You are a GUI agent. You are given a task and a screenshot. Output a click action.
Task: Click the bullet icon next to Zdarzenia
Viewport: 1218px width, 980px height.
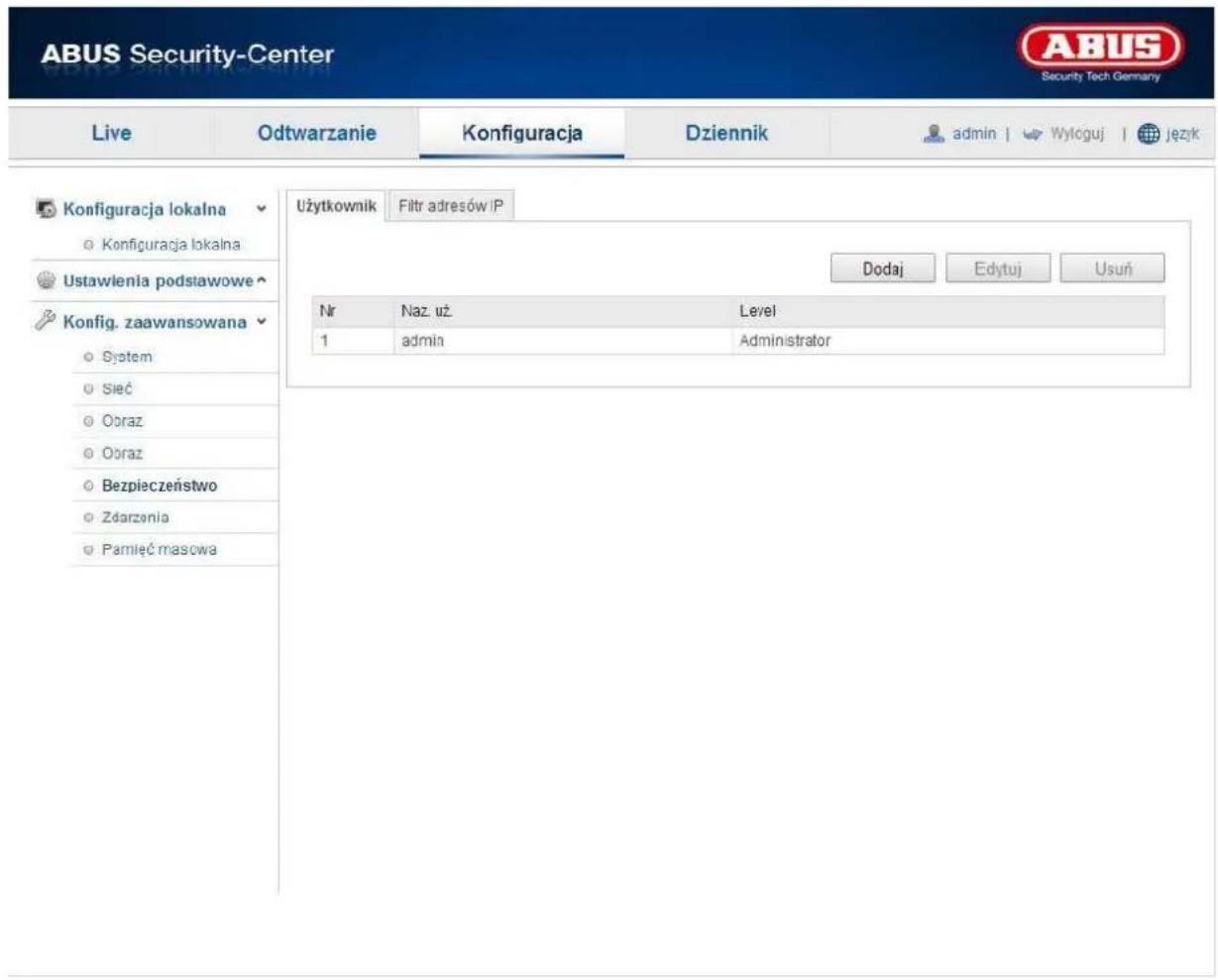coord(89,517)
